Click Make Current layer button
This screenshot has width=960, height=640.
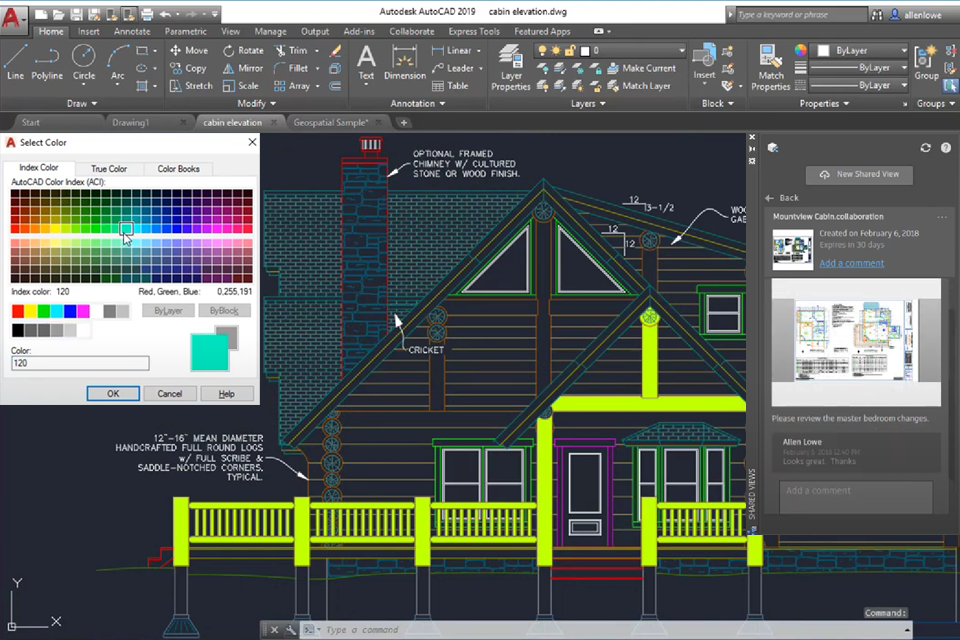pos(642,68)
